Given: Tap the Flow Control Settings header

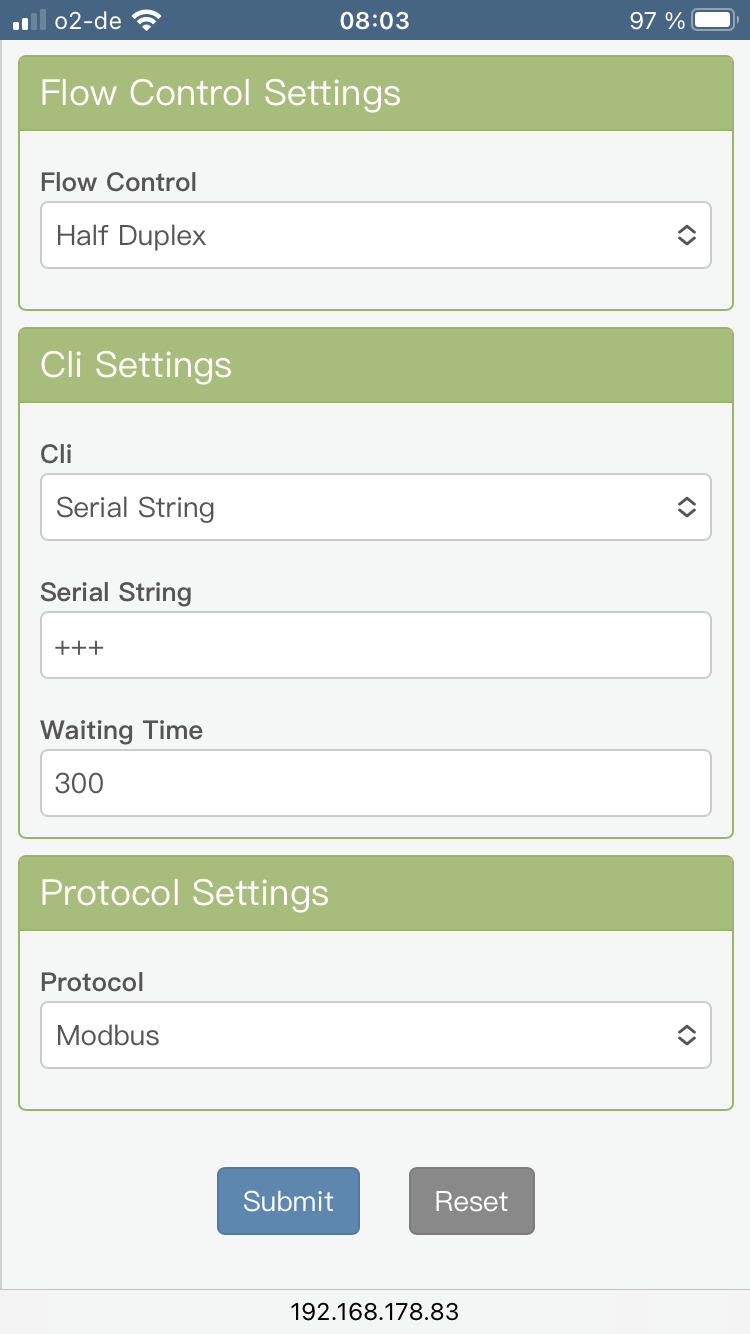Looking at the screenshot, I should (x=376, y=93).
